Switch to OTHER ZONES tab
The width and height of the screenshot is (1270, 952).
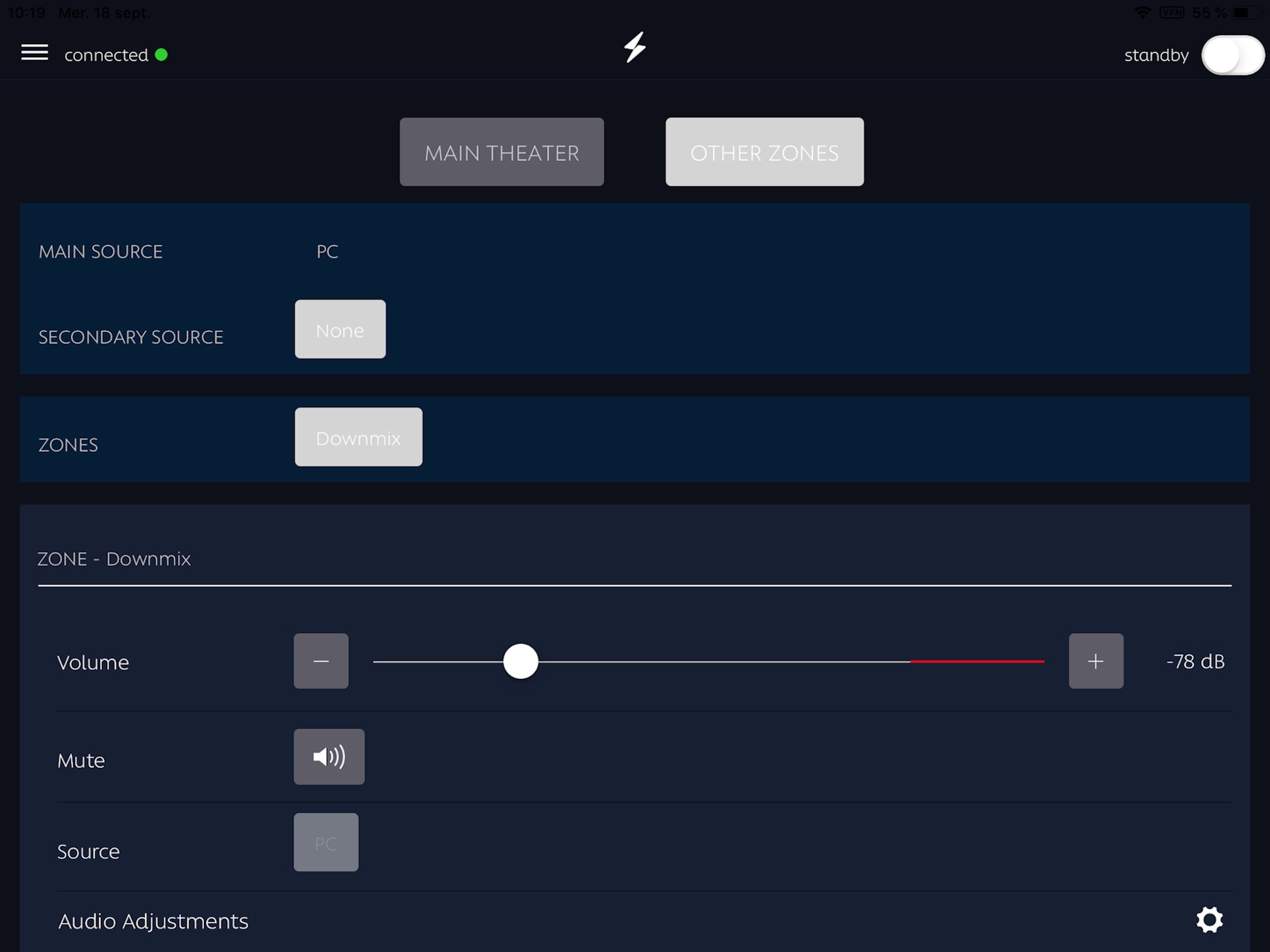click(x=764, y=151)
